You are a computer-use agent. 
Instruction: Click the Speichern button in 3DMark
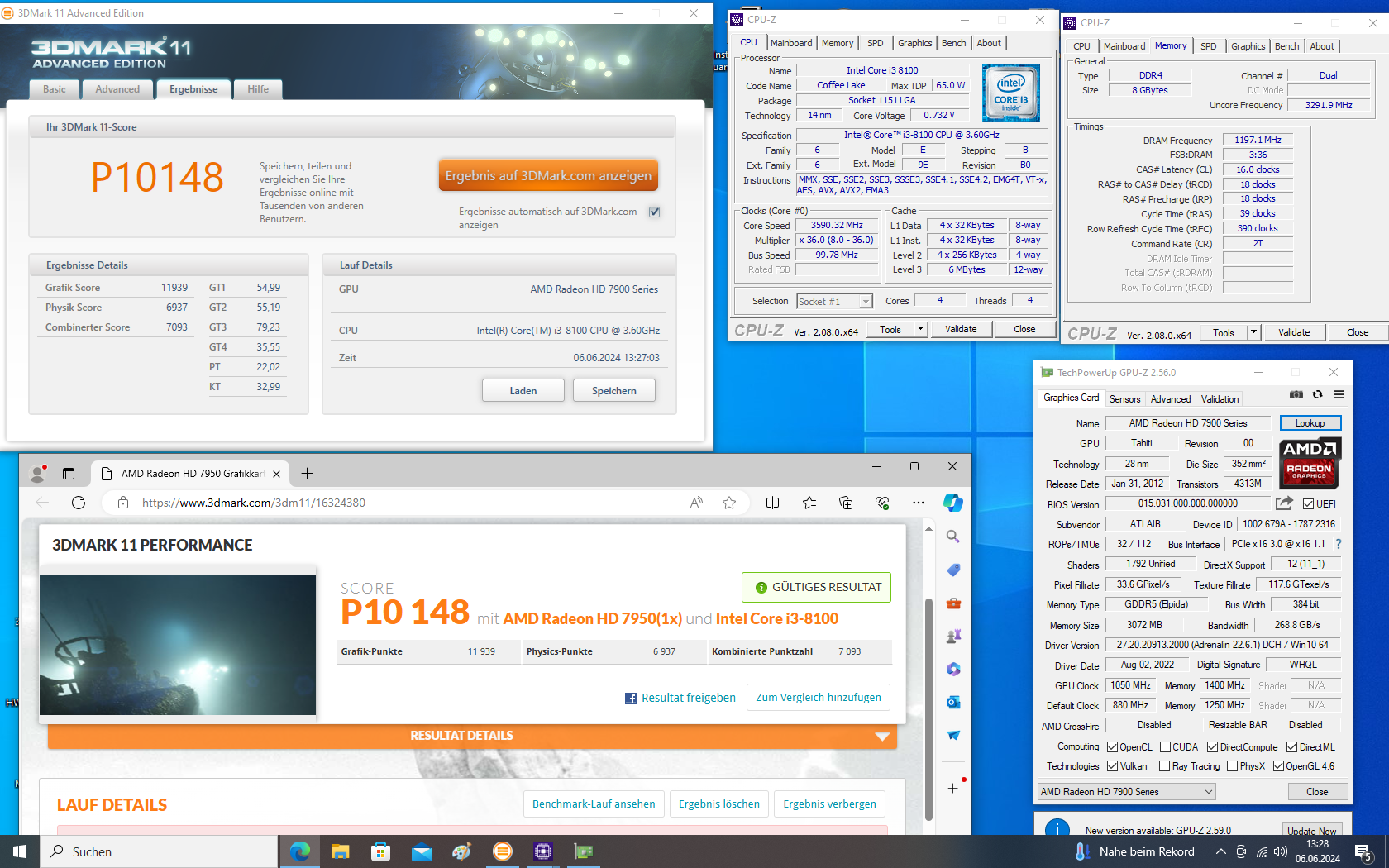point(614,391)
